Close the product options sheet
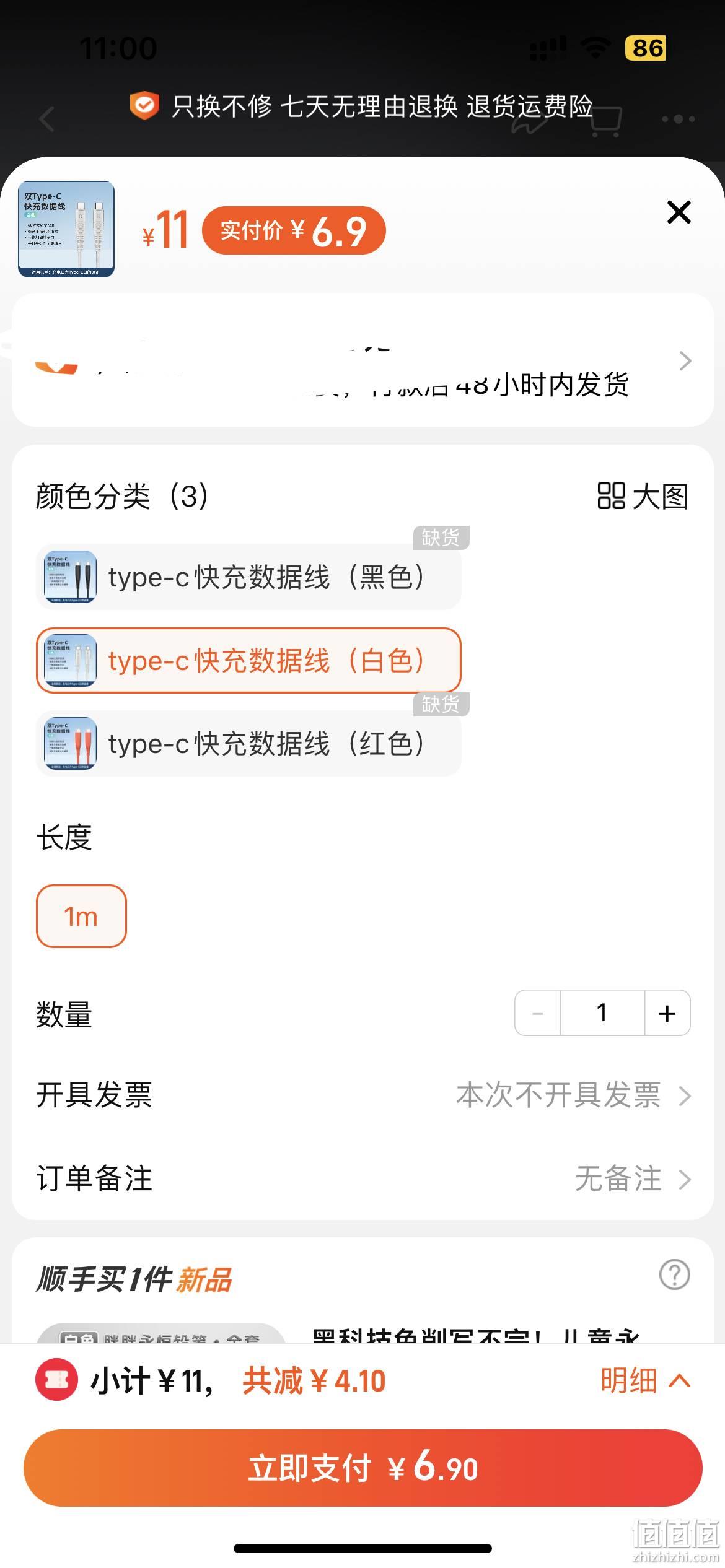 click(679, 212)
